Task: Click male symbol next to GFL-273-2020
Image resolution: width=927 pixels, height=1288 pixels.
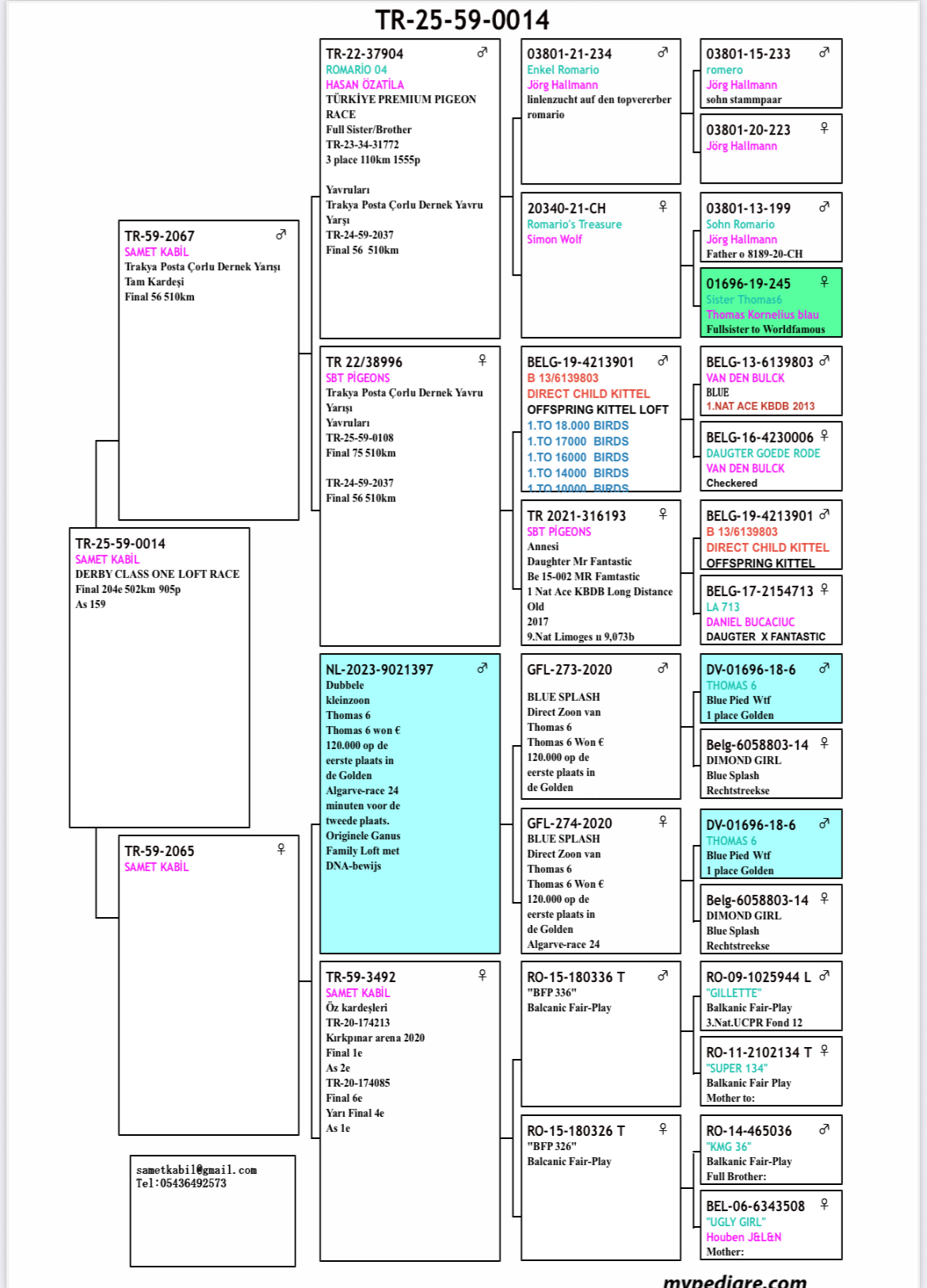Action: click(x=662, y=668)
